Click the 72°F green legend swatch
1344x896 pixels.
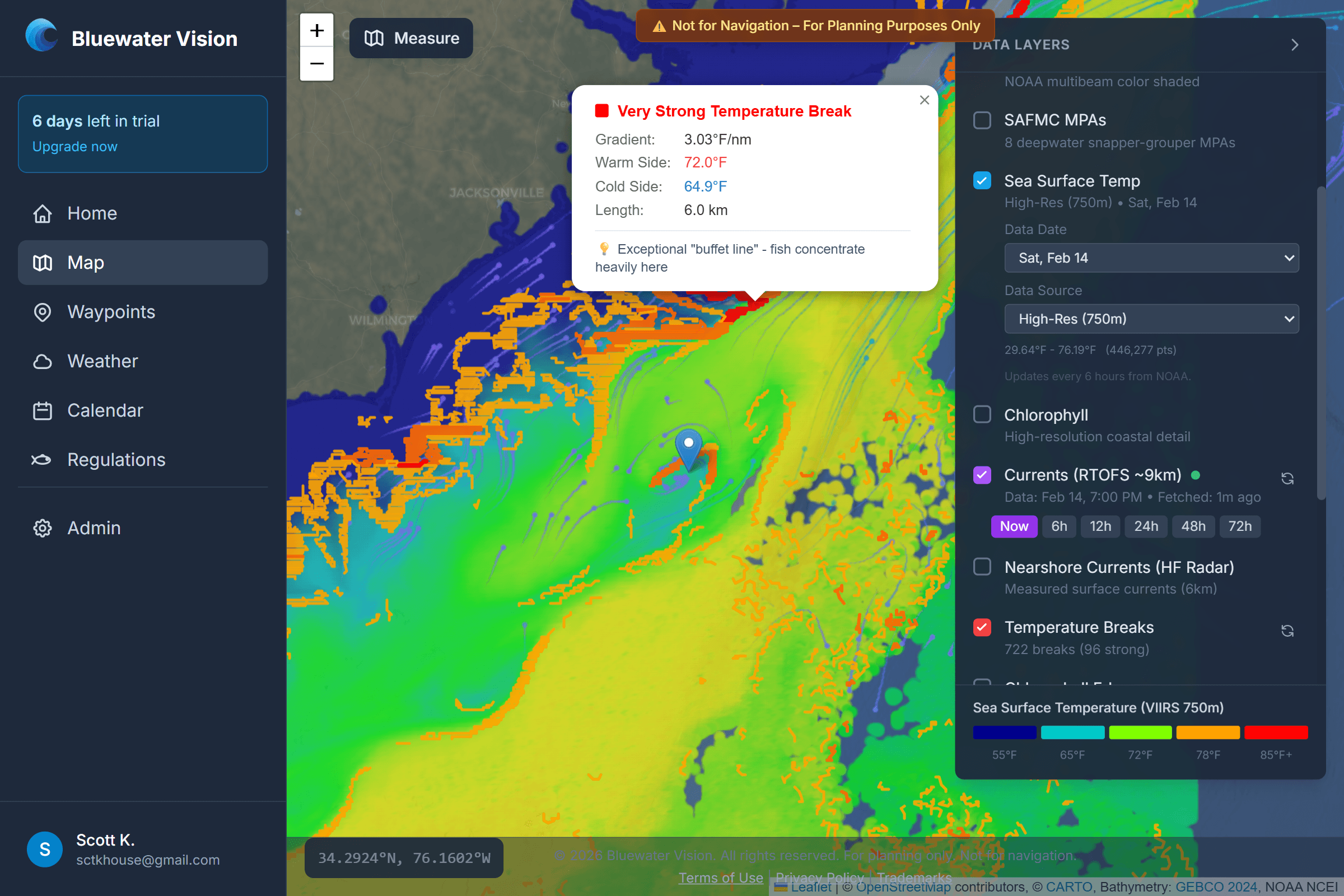pyautogui.click(x=1140, y=732)
